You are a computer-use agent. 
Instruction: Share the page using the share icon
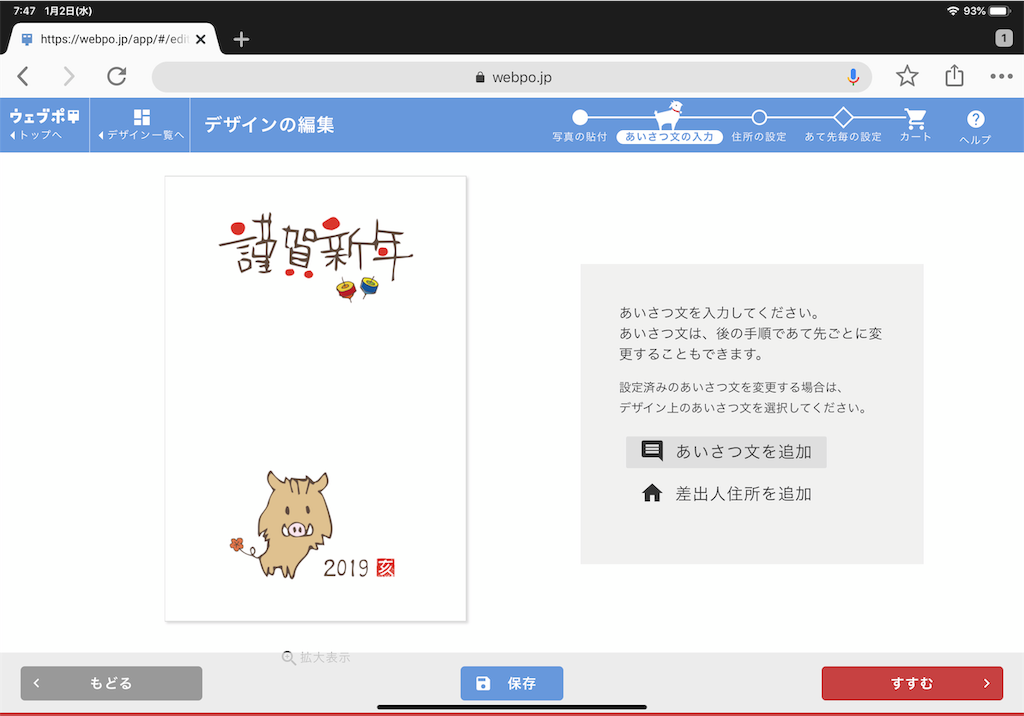tap(953, 76)
